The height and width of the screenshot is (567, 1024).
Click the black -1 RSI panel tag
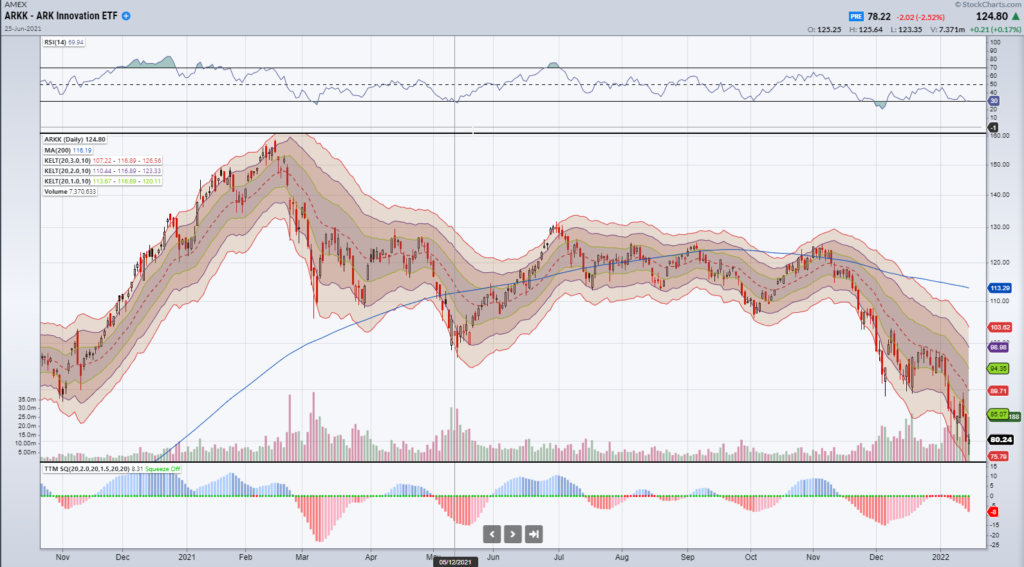(x=993, y=127)
